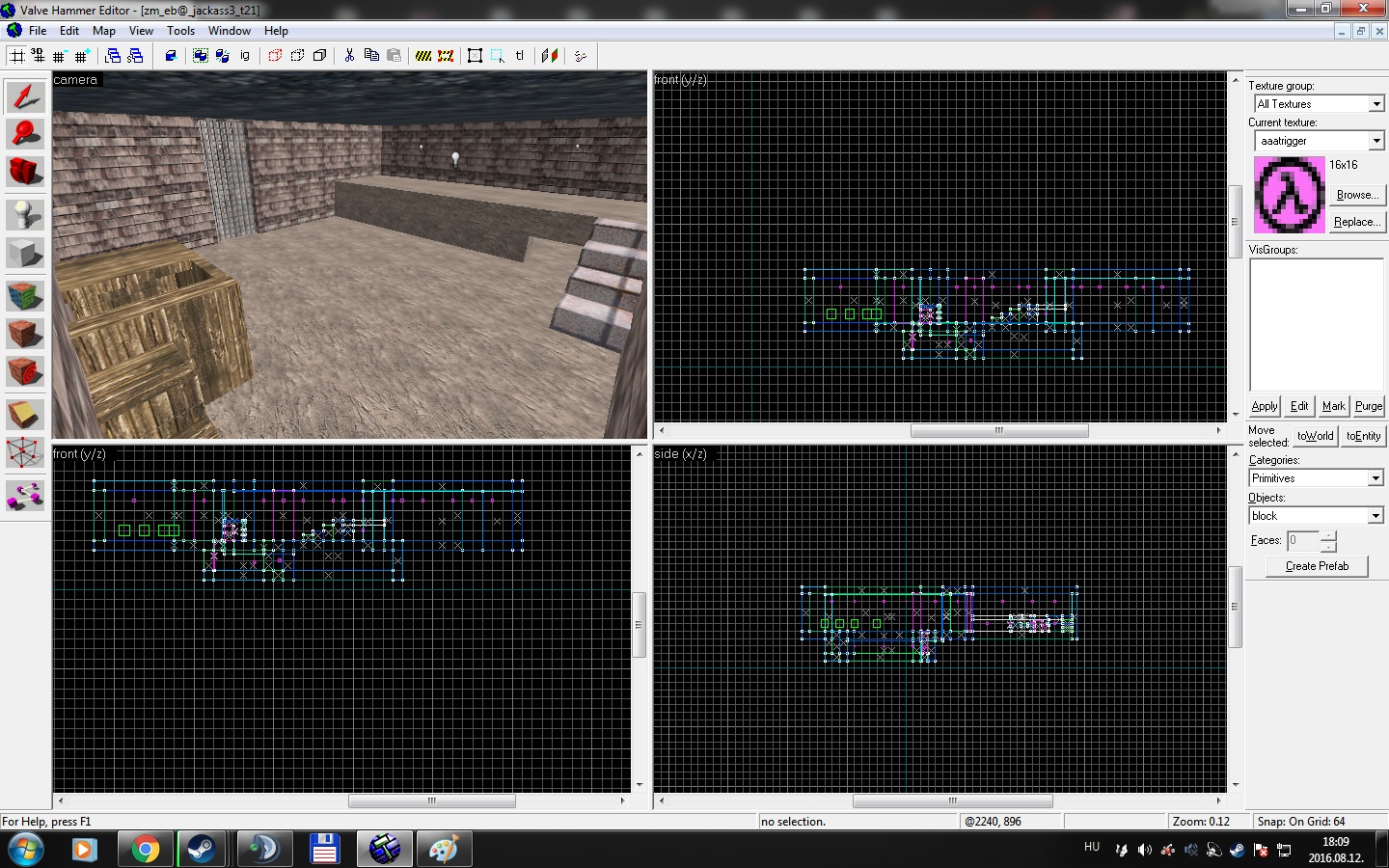Click the Create Prefab button
This screenshot has width=1389, height=868.
(x=1317, y=566)
